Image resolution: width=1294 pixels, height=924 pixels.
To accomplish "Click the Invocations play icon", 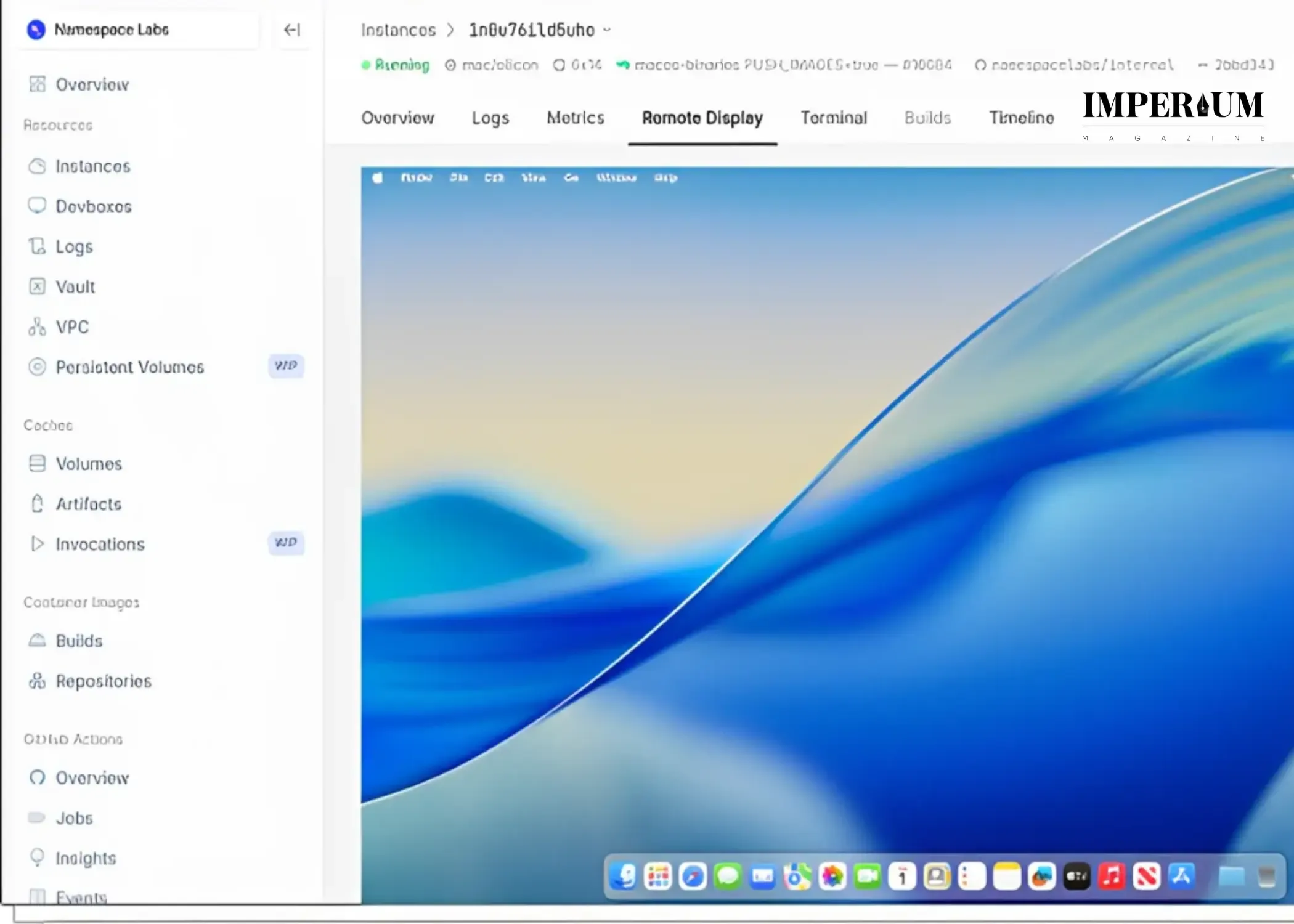I will [x=37, y=543].
